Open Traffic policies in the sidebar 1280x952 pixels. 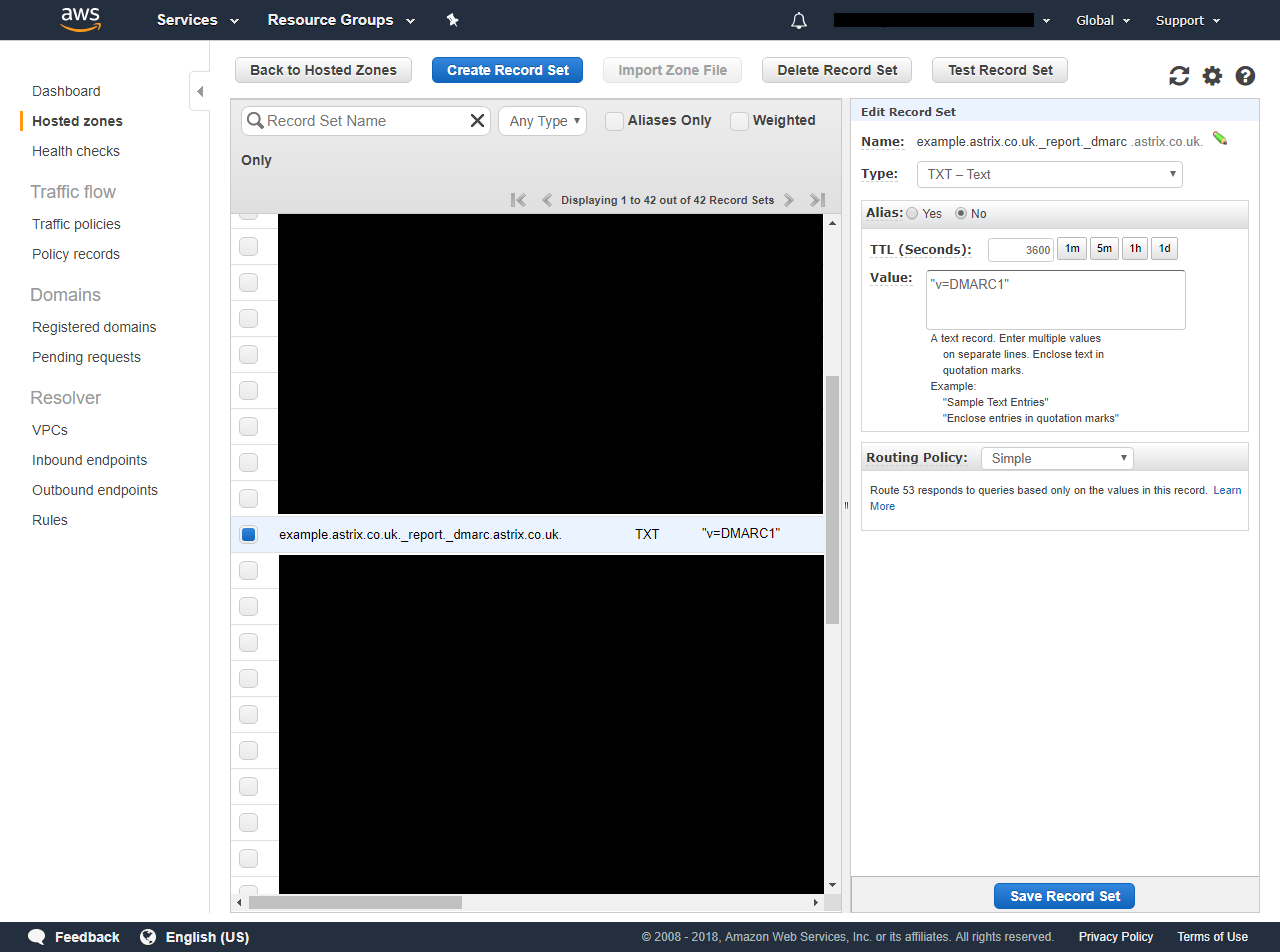(76, 224)
